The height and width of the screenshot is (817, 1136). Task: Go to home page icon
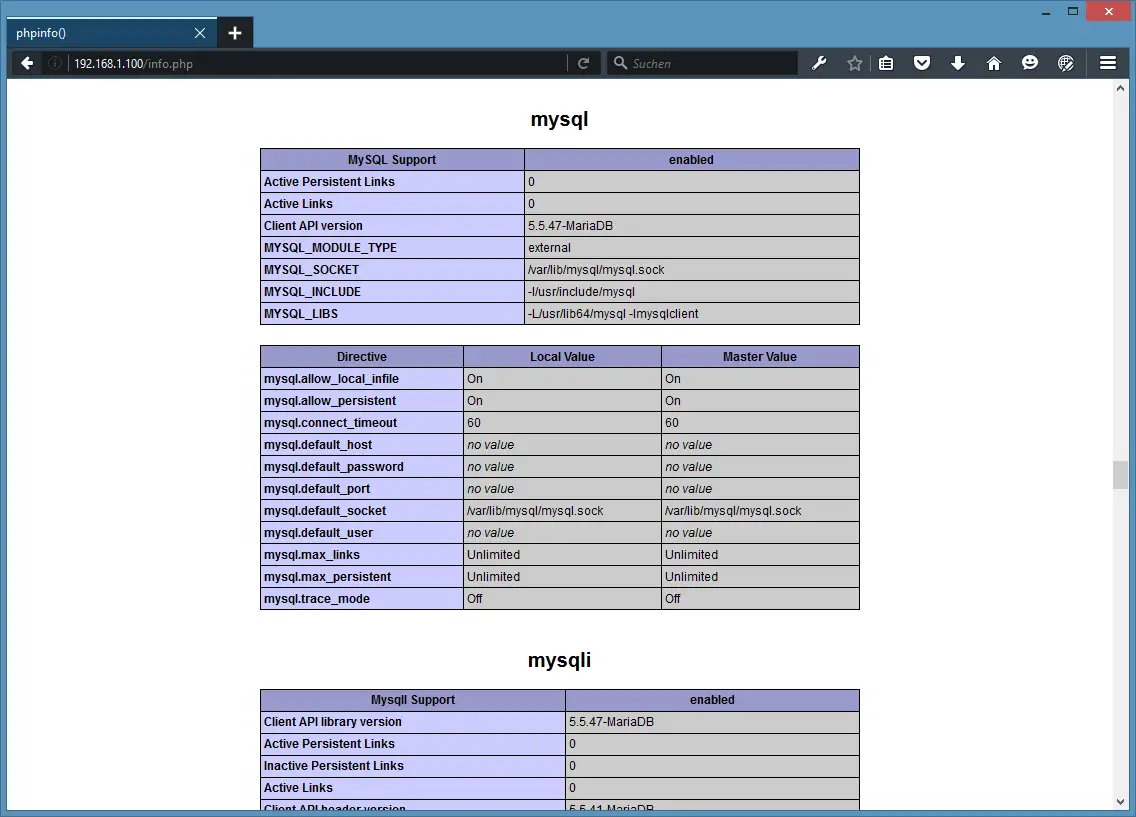[x=994, y=64]
